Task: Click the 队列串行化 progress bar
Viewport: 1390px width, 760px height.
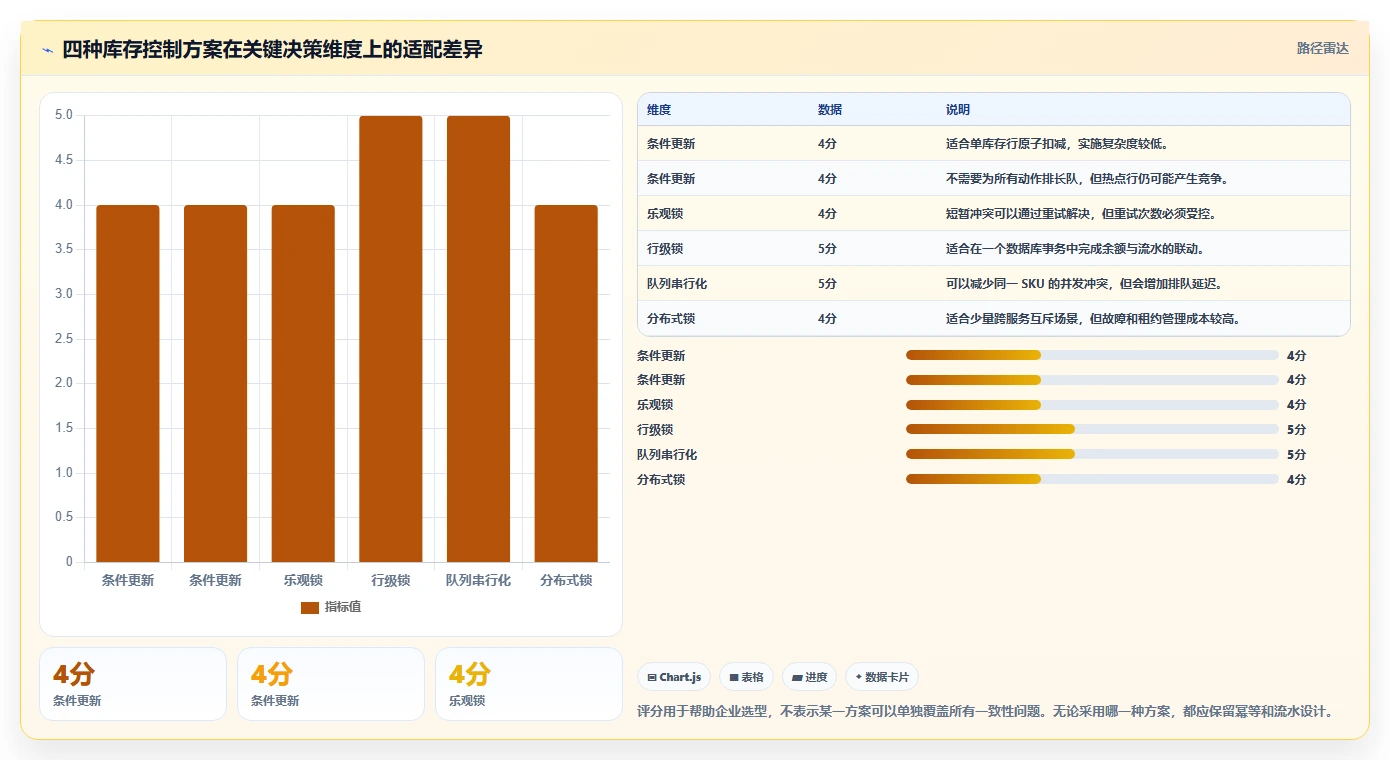Action: click(x=1092, y=454)
